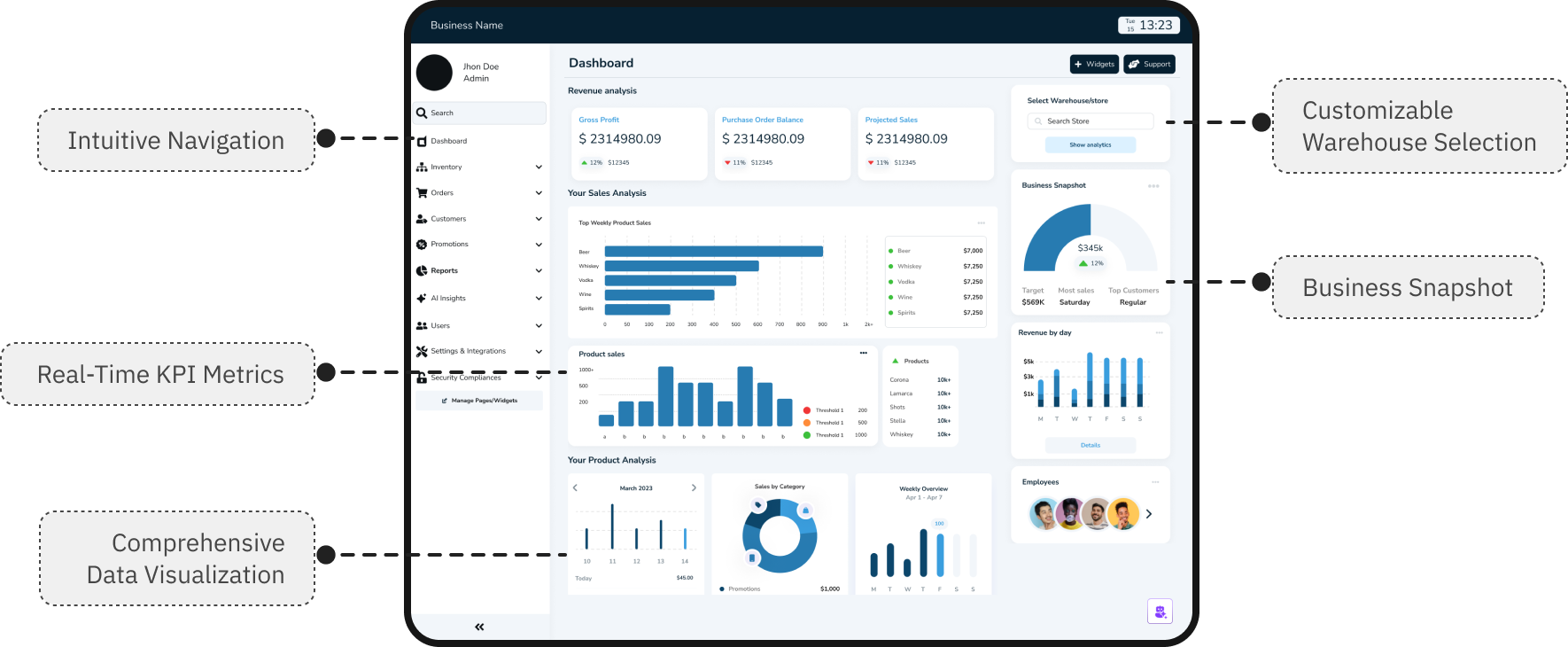Open the Dashboard menu item
The height and width of the screenshot is (647, 1568).
tap(449, 141)
